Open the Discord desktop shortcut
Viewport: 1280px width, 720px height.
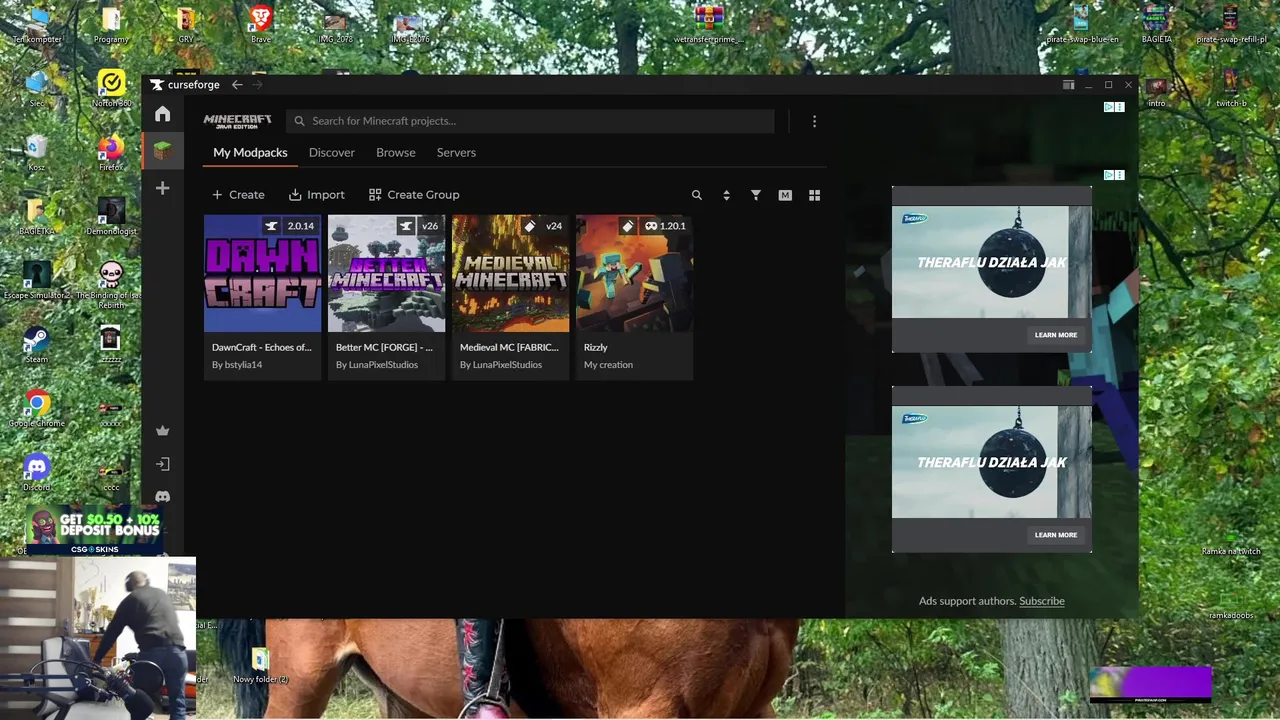tap(37, 472)
